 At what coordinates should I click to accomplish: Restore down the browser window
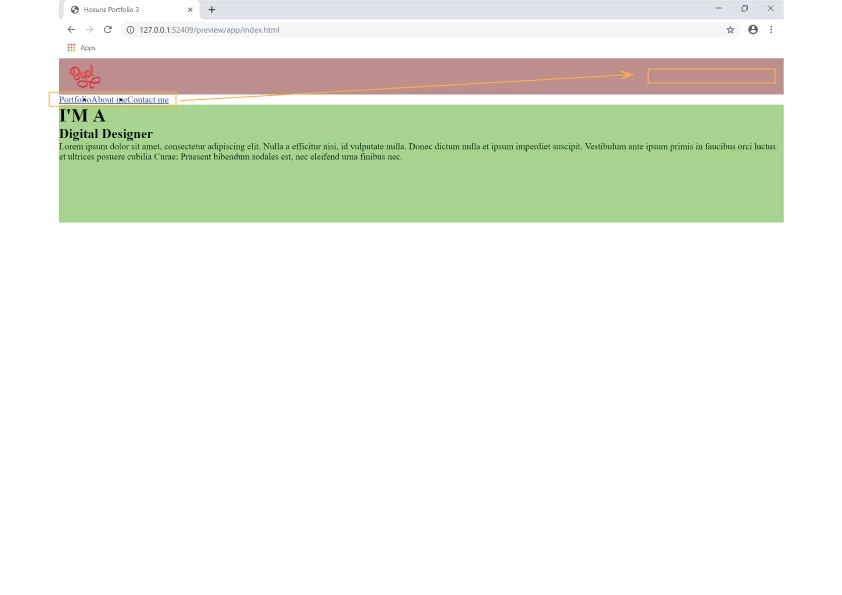744,9
